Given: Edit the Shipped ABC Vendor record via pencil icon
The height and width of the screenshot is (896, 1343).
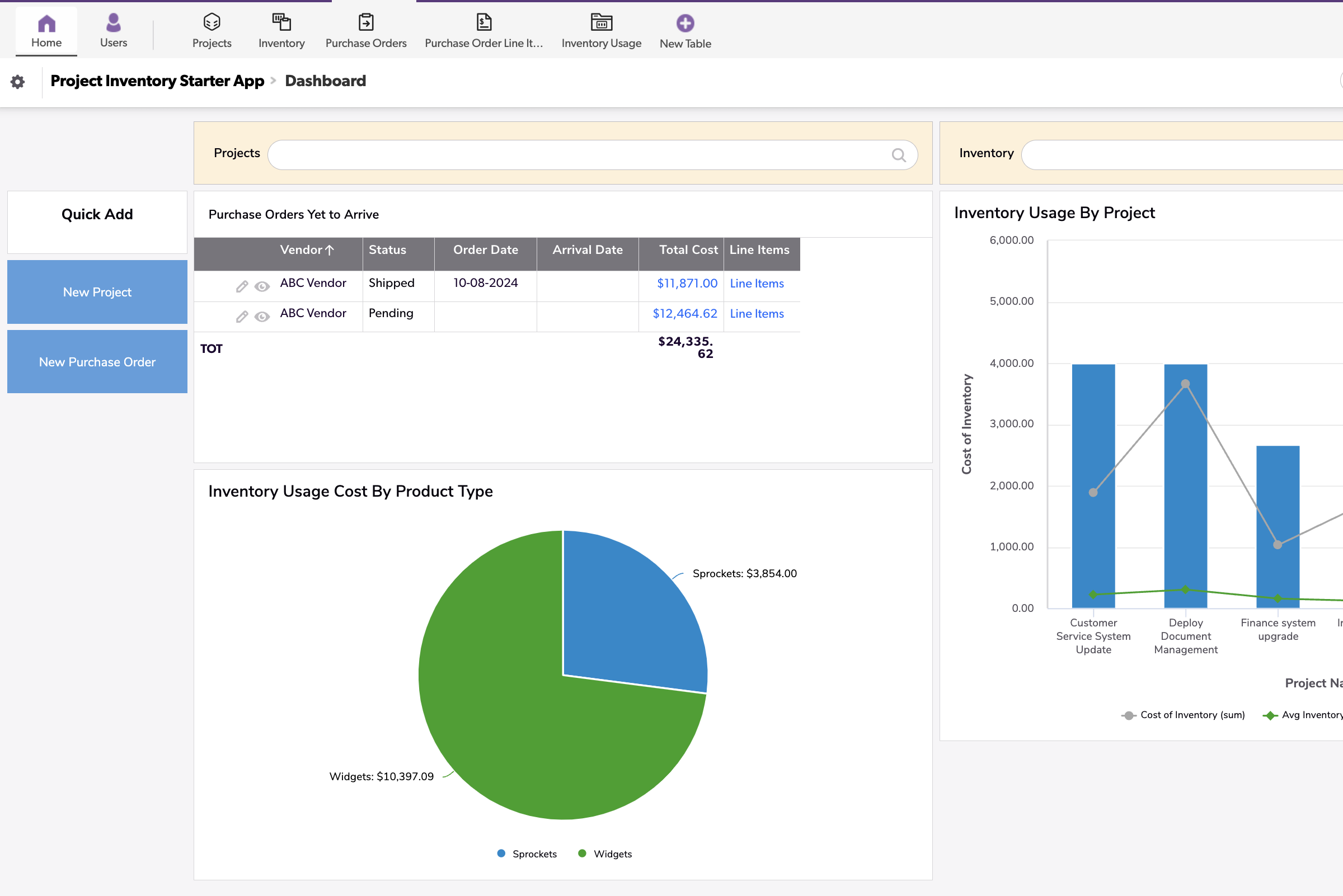Looking at the screenshot, I should coord(242,286).
